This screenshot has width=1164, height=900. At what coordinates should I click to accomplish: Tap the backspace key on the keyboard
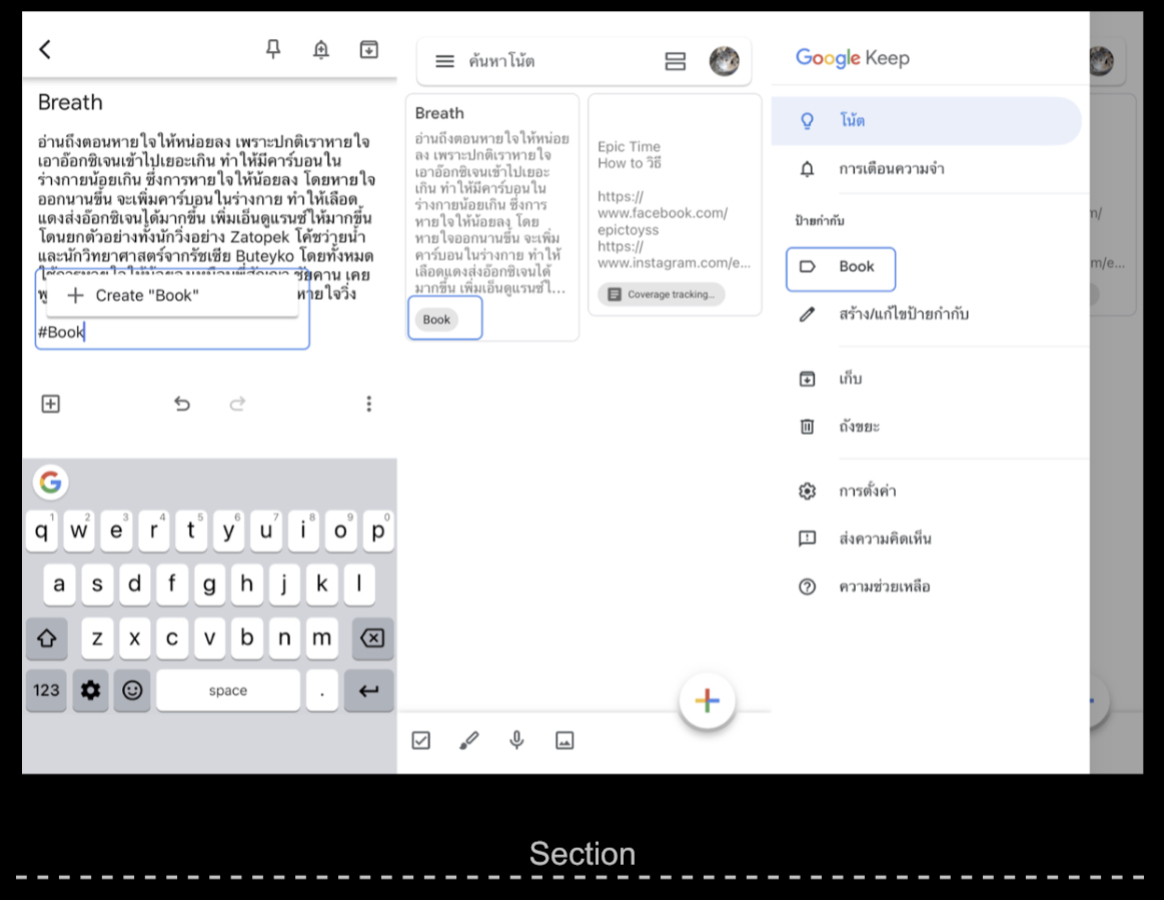coord(372,637)
